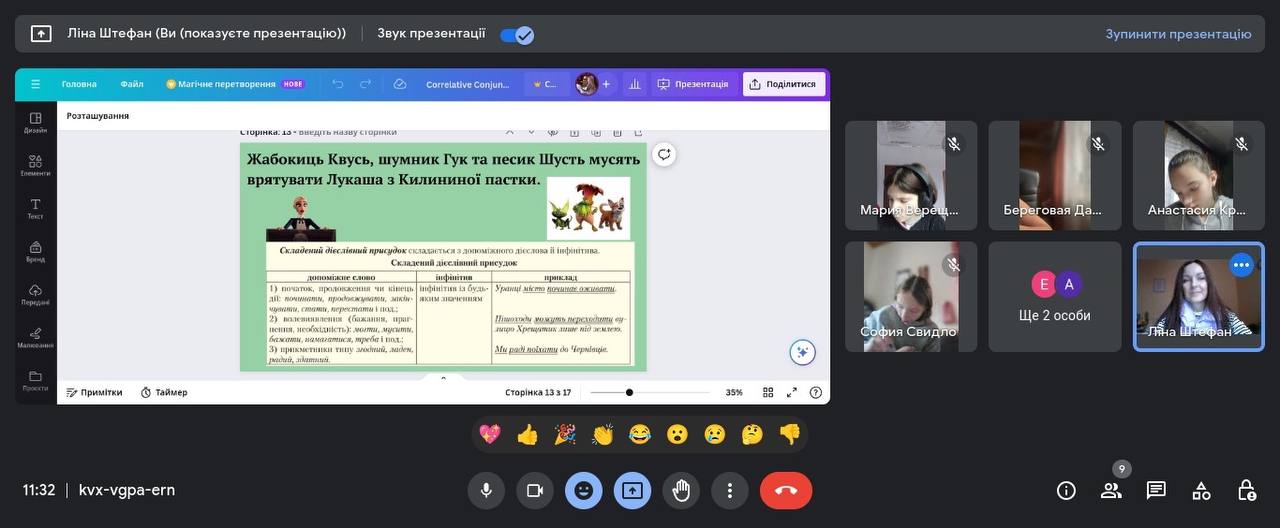1280x528 pixels.
Task: Send the thumbs up reaction
Action: pyautogui.click(x=527, y=434)
